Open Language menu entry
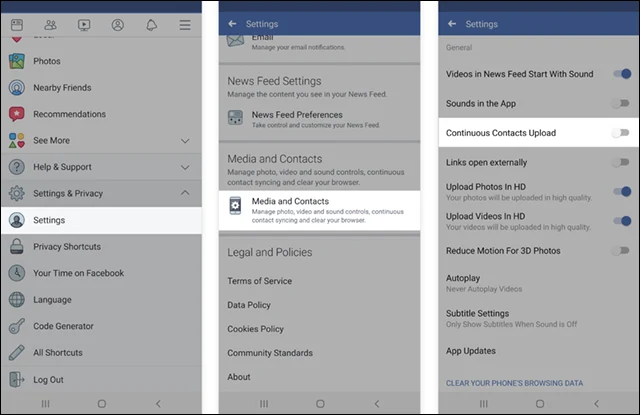 click(x=101, y=300)
